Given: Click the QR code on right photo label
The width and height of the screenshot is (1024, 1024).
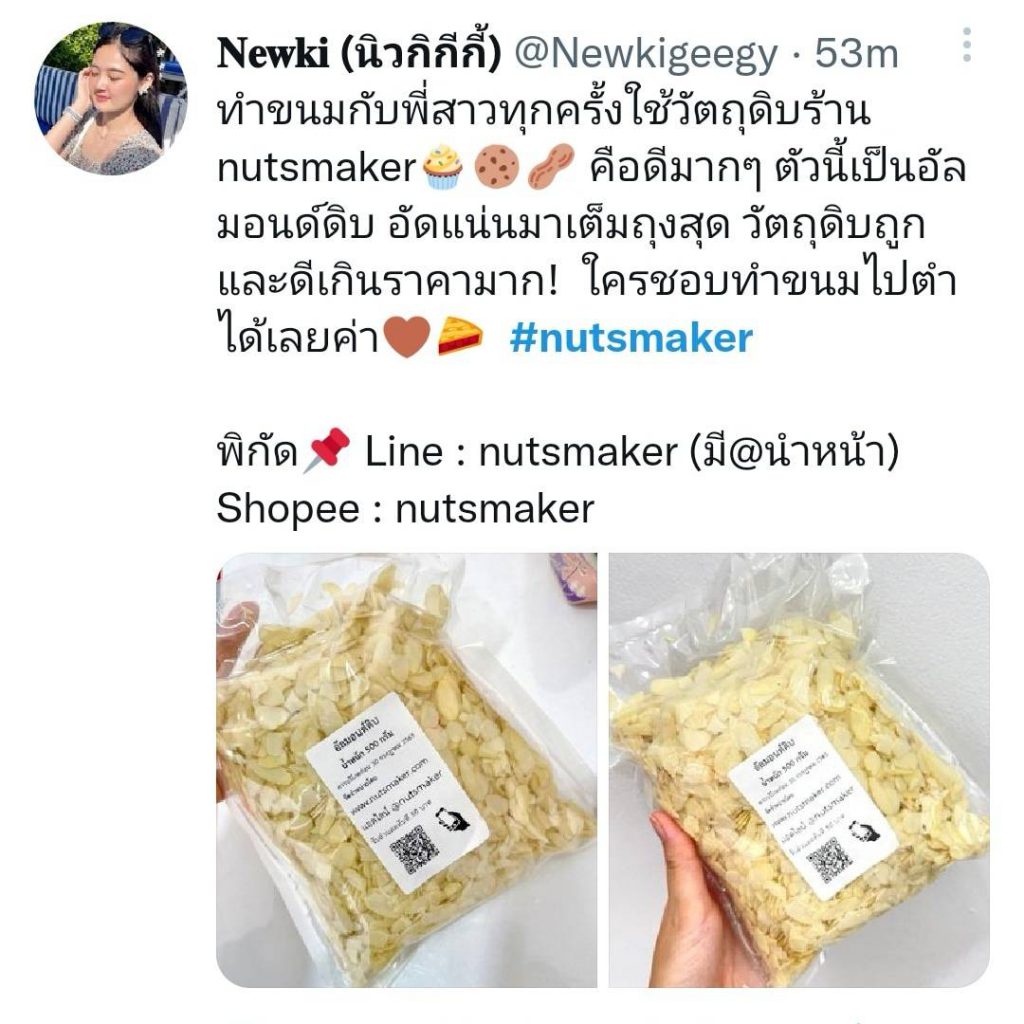Looking at the screenshot, I should pos(829,859).
